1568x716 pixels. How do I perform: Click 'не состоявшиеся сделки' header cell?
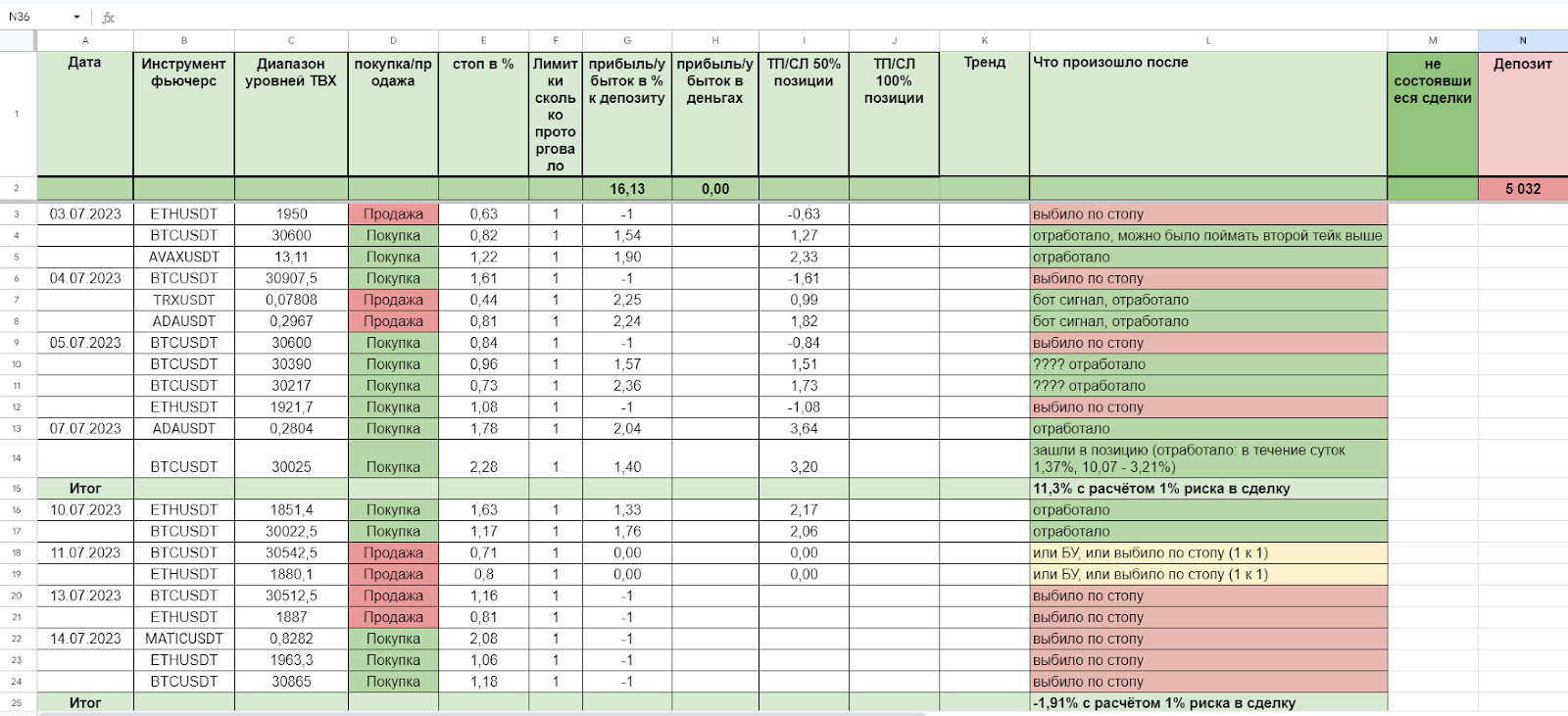pos(1433,114)
